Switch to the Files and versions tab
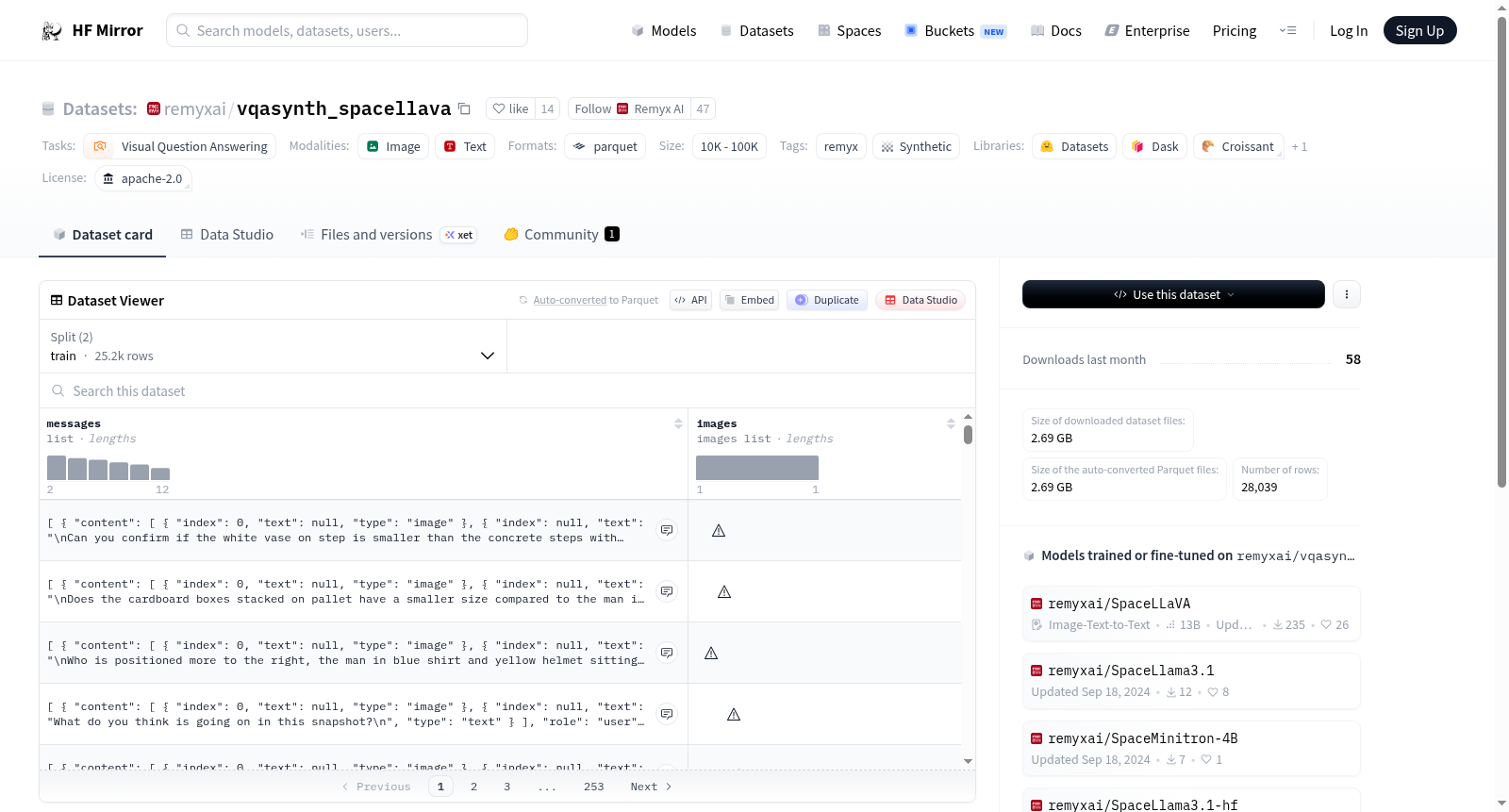The width and height of the screenshot is (1509, 812). tap(389, 235)
